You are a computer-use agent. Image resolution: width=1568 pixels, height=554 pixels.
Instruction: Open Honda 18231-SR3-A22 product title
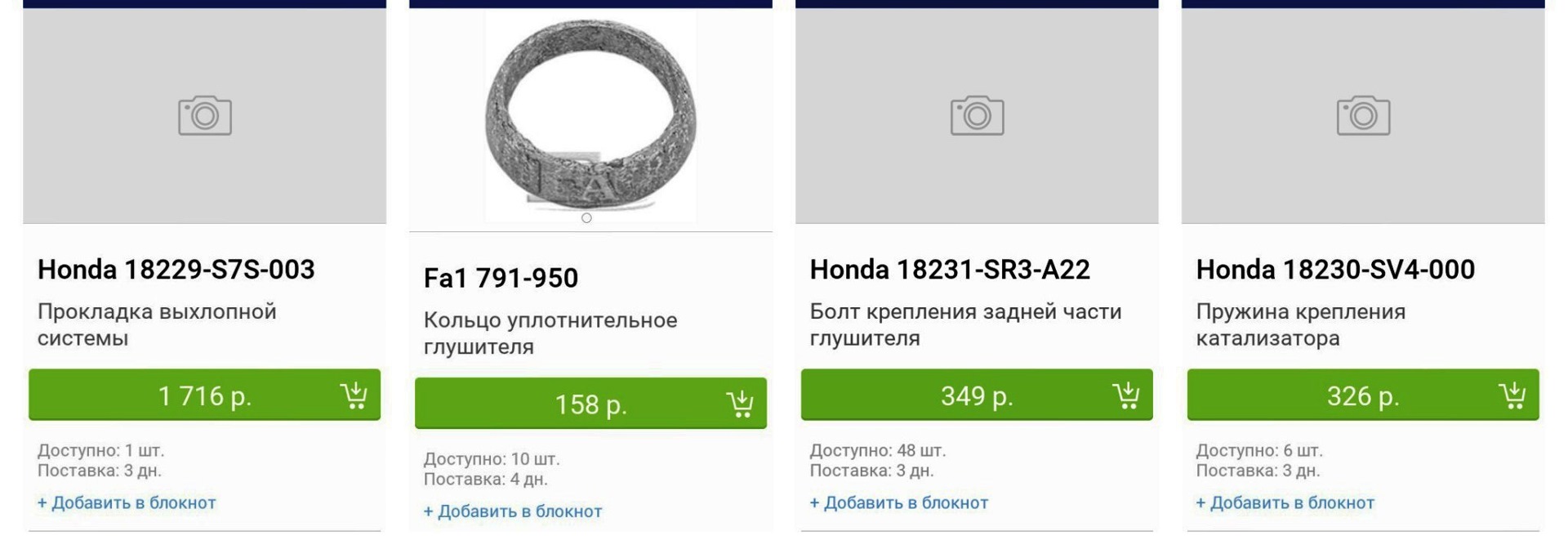pos(950,270)
